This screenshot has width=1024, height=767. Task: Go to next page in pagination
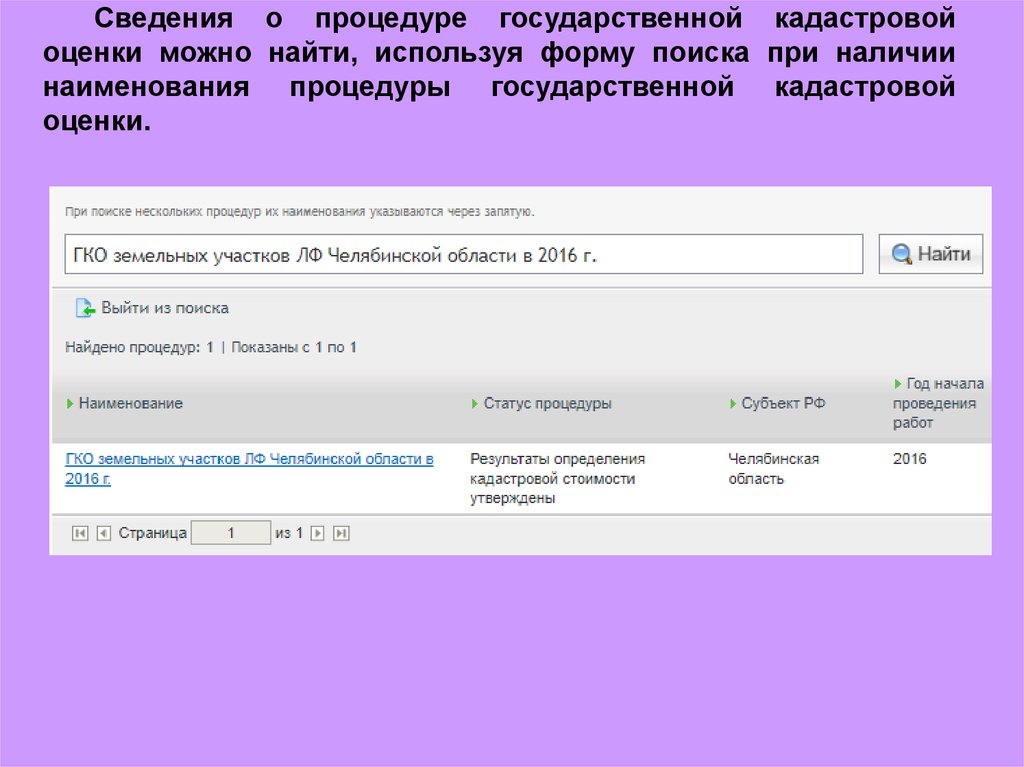tap(318, 534)
